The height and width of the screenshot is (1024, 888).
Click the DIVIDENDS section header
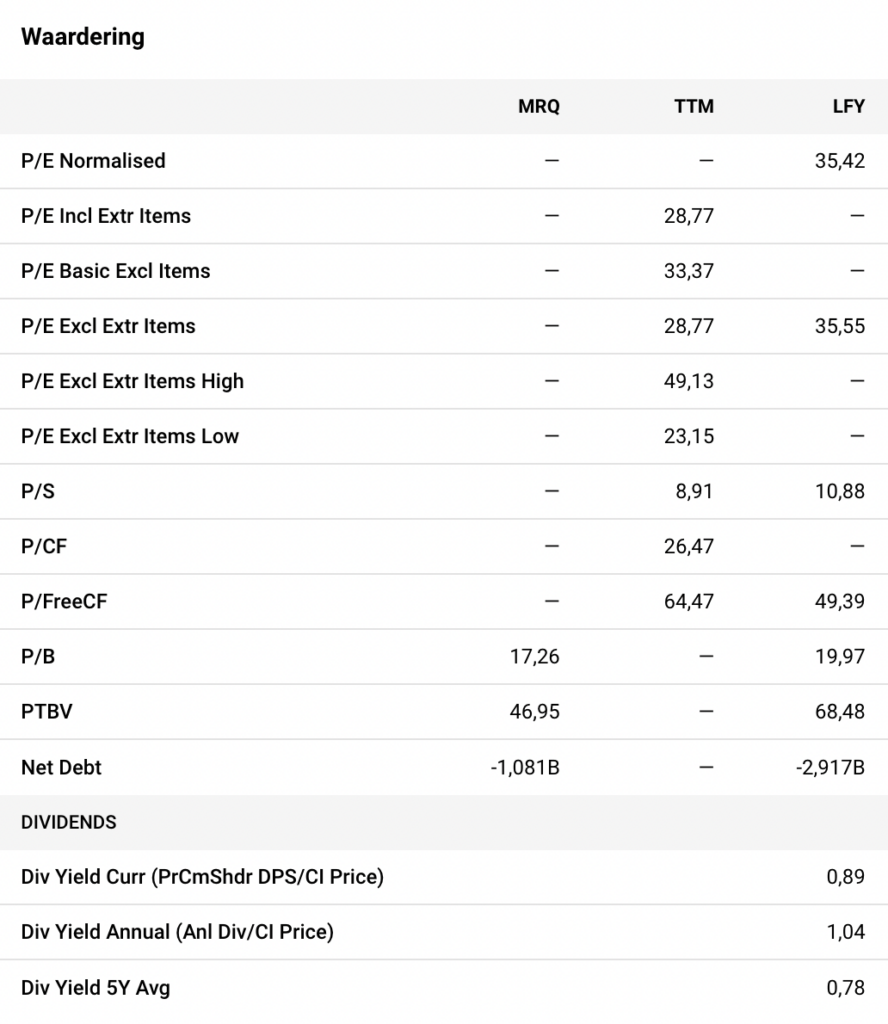point(69,822)
